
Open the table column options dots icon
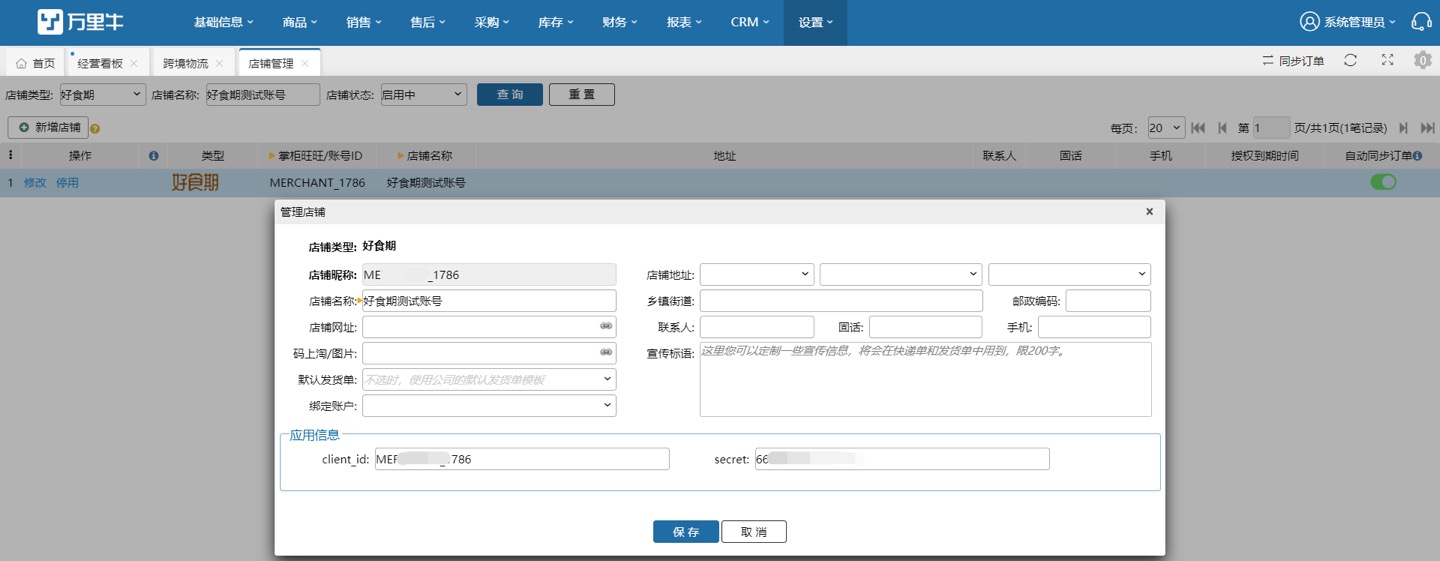[11, 156]
